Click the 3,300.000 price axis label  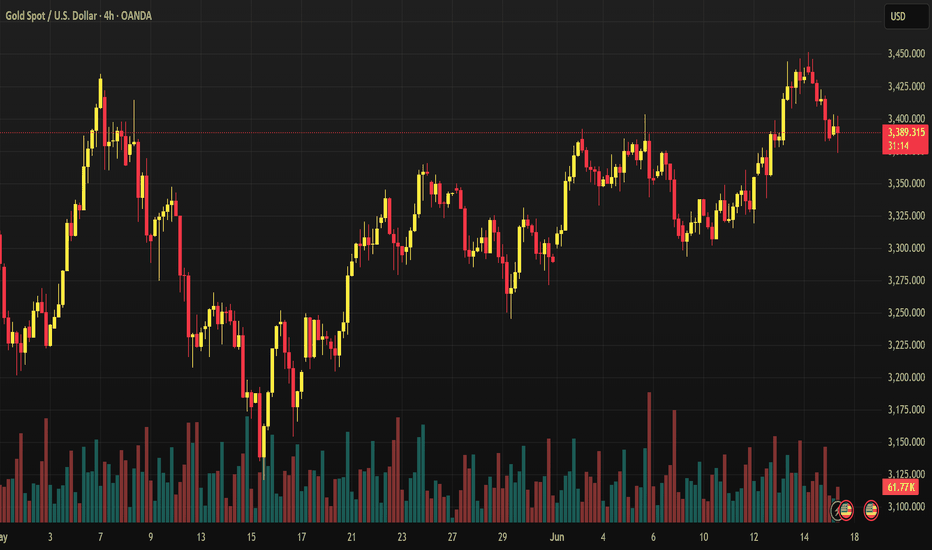[x=906, y=248]
